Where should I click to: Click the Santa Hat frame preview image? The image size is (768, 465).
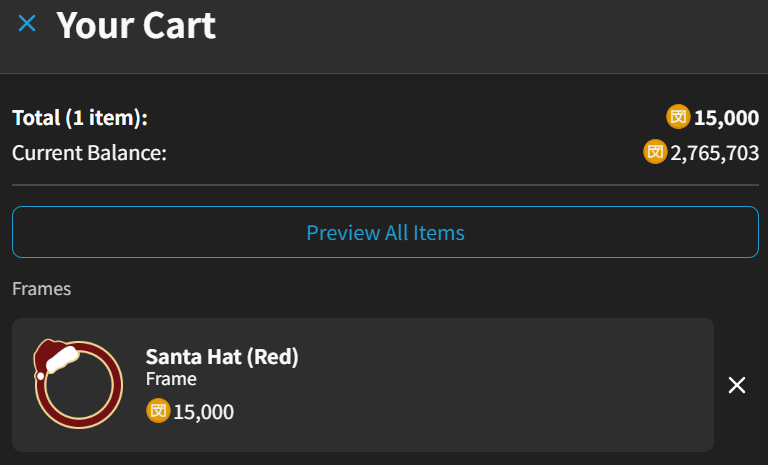[77, 385]
